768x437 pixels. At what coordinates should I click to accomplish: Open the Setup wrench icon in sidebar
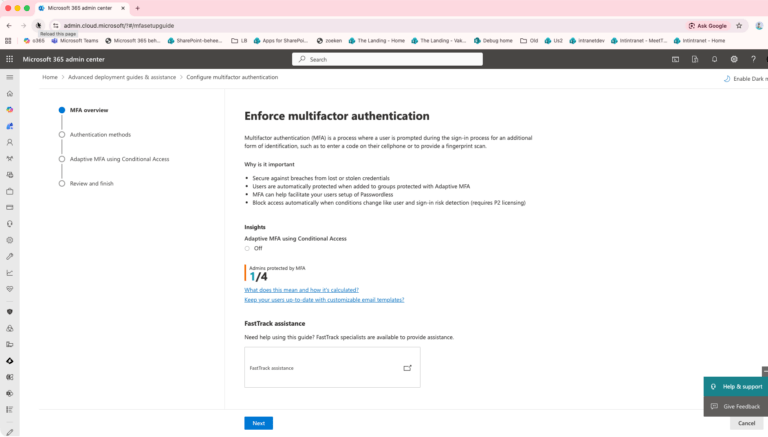click(9, 257)
